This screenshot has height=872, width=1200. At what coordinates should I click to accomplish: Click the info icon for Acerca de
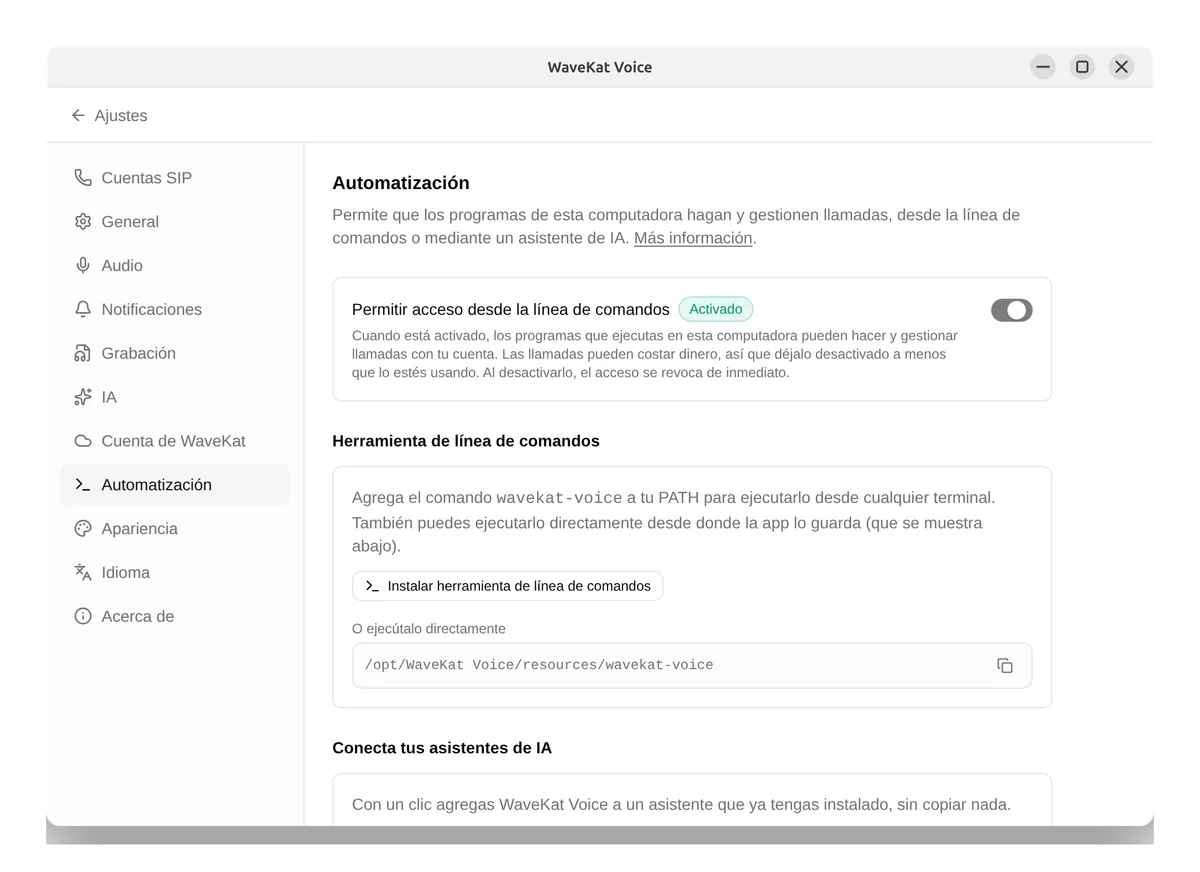point(83,617)
